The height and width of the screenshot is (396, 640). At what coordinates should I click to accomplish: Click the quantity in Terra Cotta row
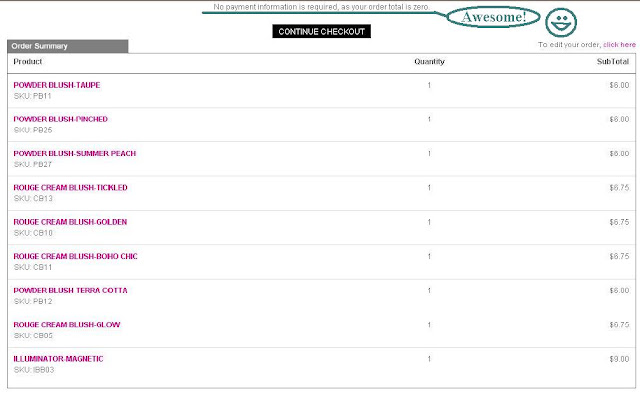pos(429,290)
